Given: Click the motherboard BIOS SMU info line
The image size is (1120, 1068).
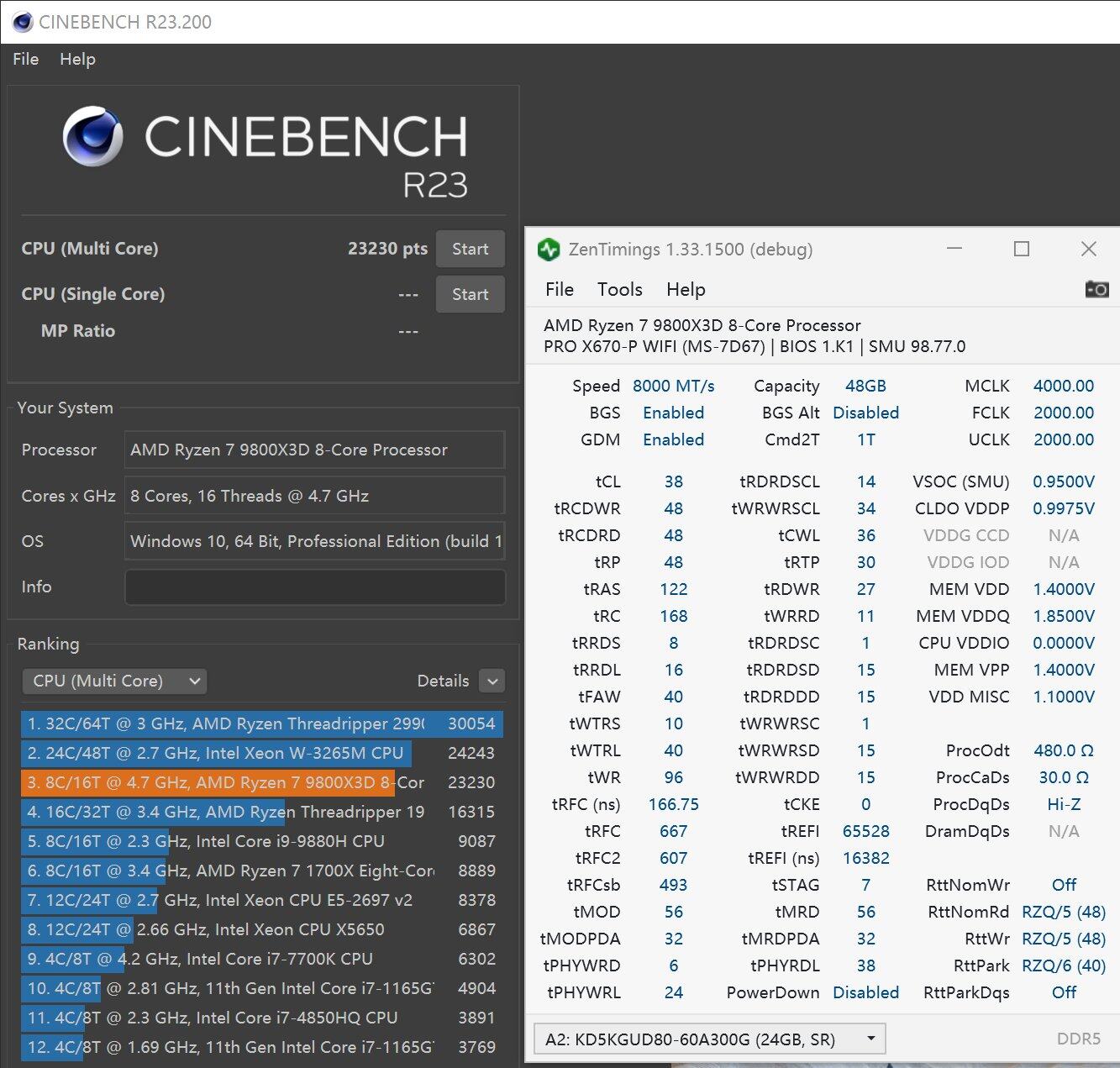Looking at the screenshot, I should [755, 346].
